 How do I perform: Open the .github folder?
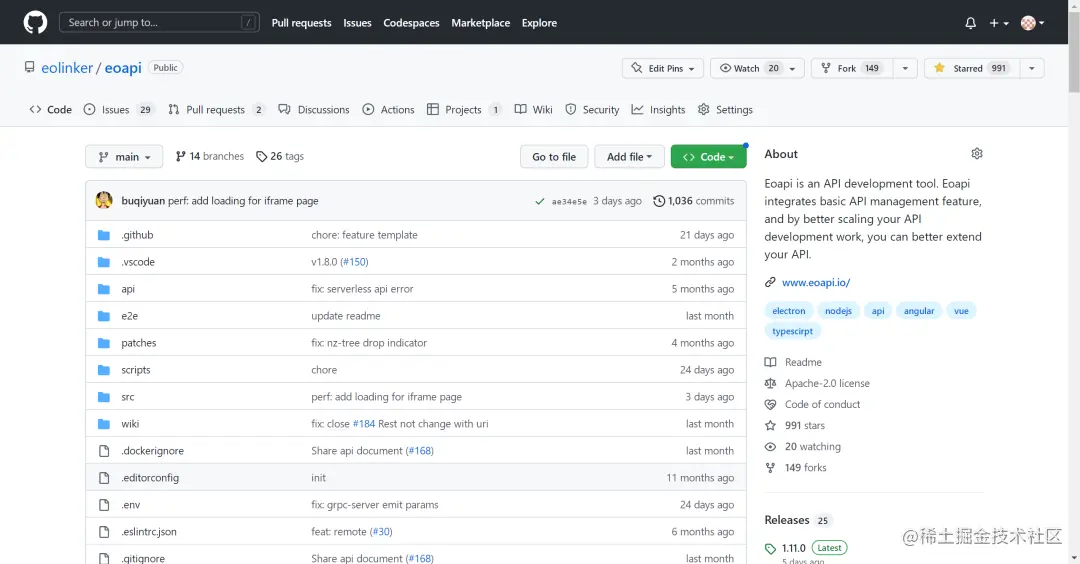137,235
